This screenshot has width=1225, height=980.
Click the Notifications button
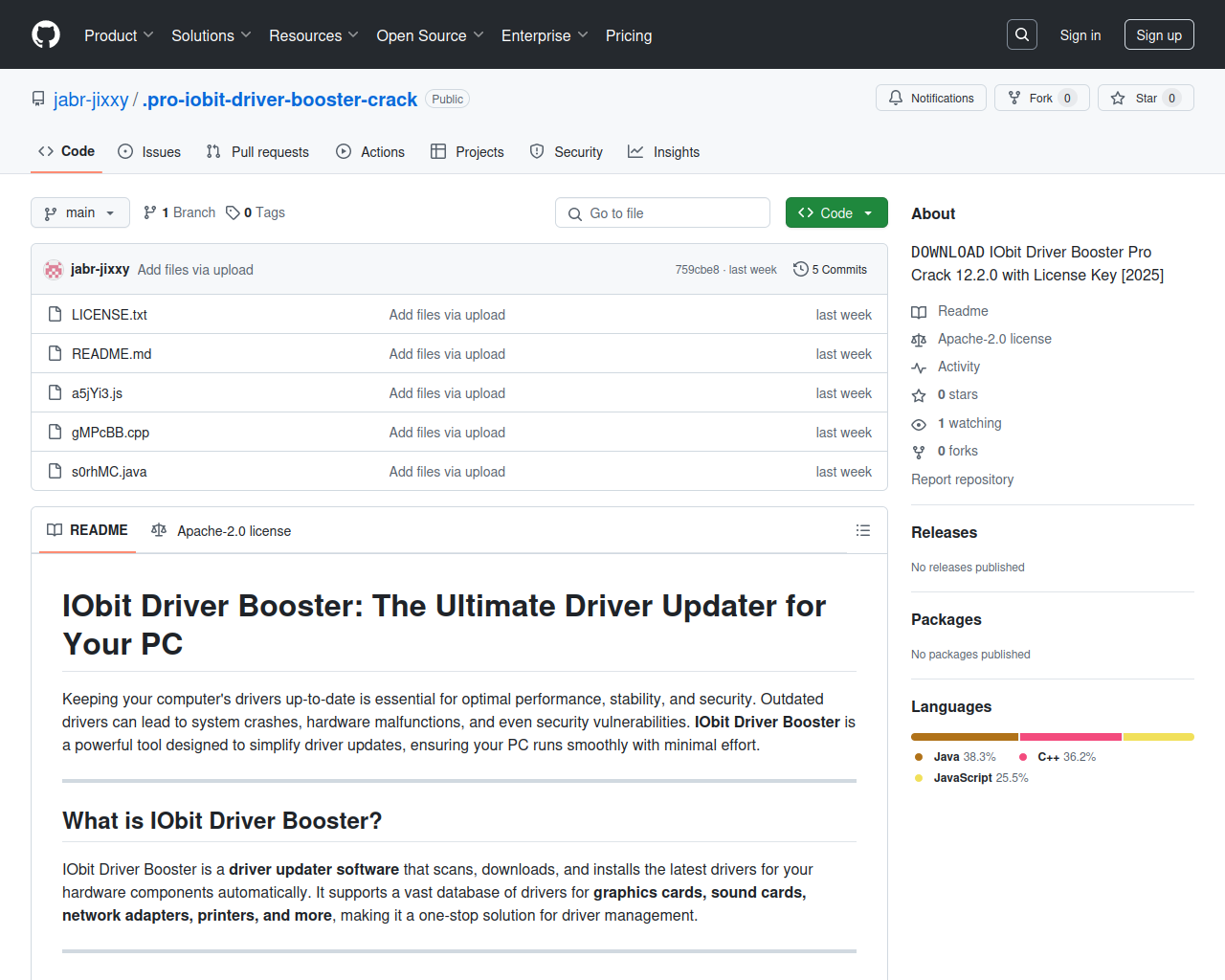pos(931,98)
